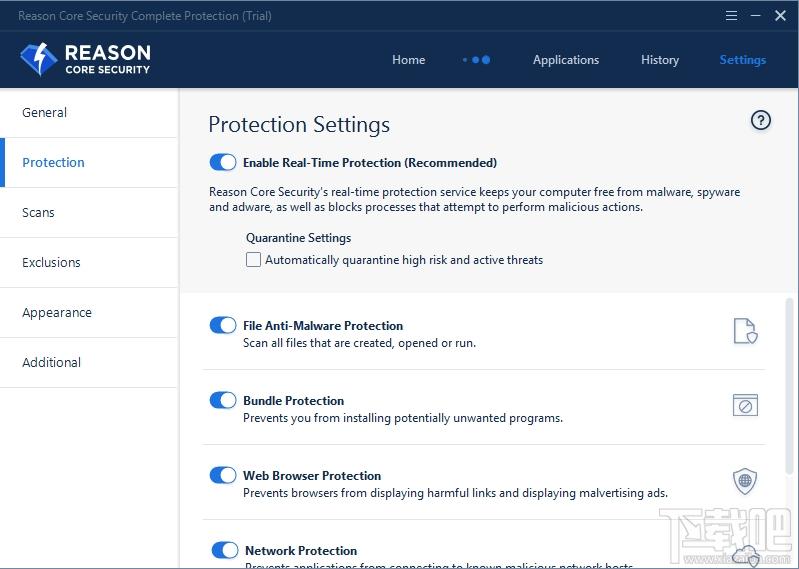The height and width of the screenshot is (569, 799).
Task: Go to the Home tab
Action: [409, 60]
